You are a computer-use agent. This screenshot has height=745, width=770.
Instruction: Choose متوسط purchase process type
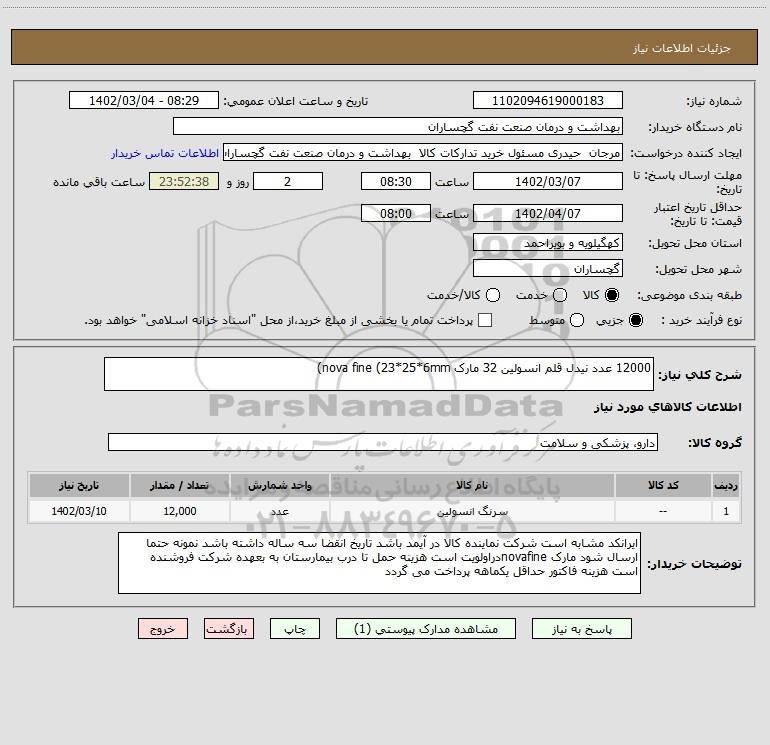click(577, 320)
